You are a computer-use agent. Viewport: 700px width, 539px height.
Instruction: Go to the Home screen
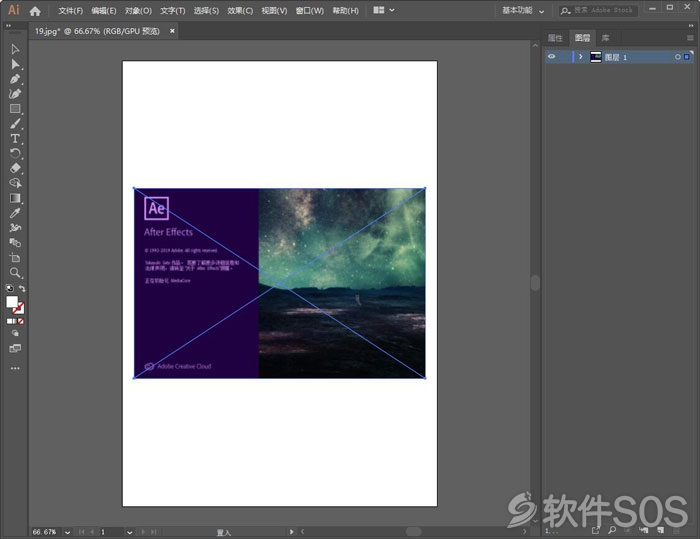coord(35,11)
